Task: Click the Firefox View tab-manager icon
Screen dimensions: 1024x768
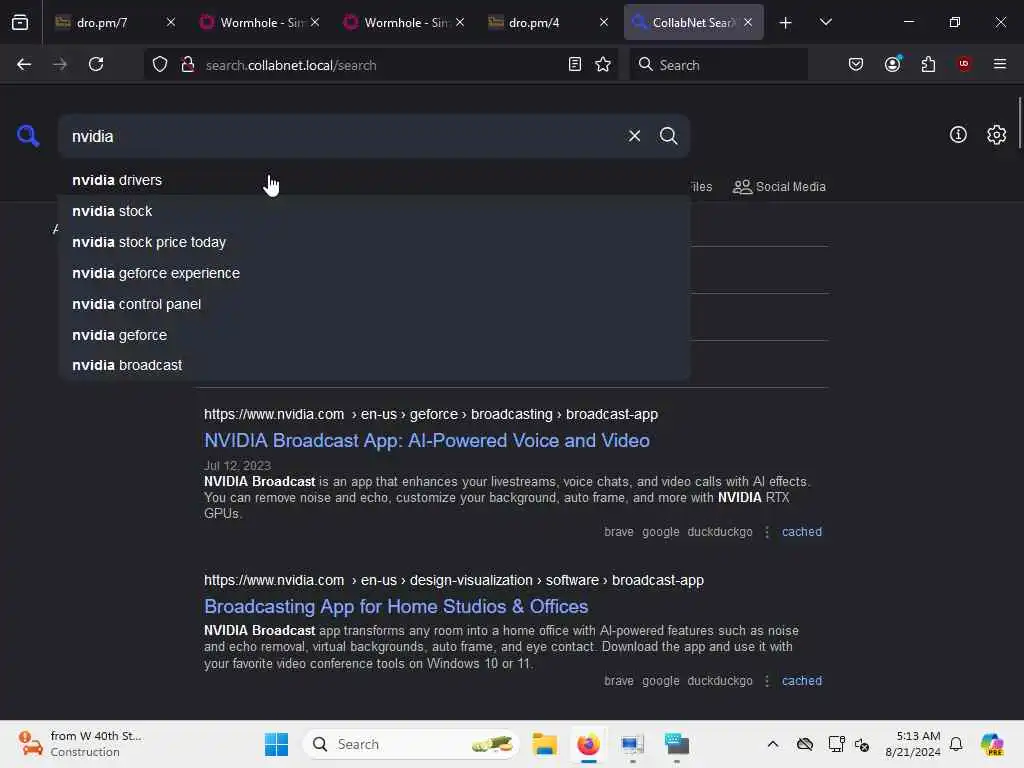Action: tap(20, 23)
